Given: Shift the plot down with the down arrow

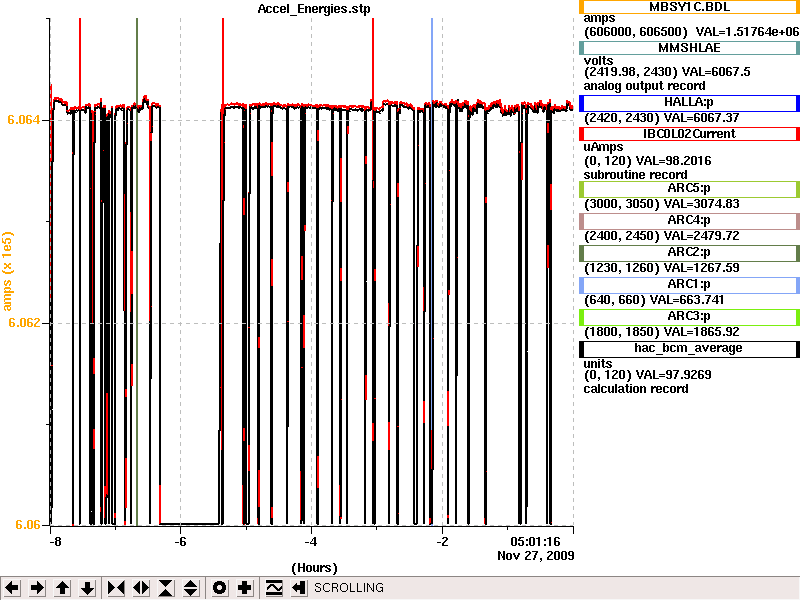Looking at the screenshot, I should click(88, 588).
